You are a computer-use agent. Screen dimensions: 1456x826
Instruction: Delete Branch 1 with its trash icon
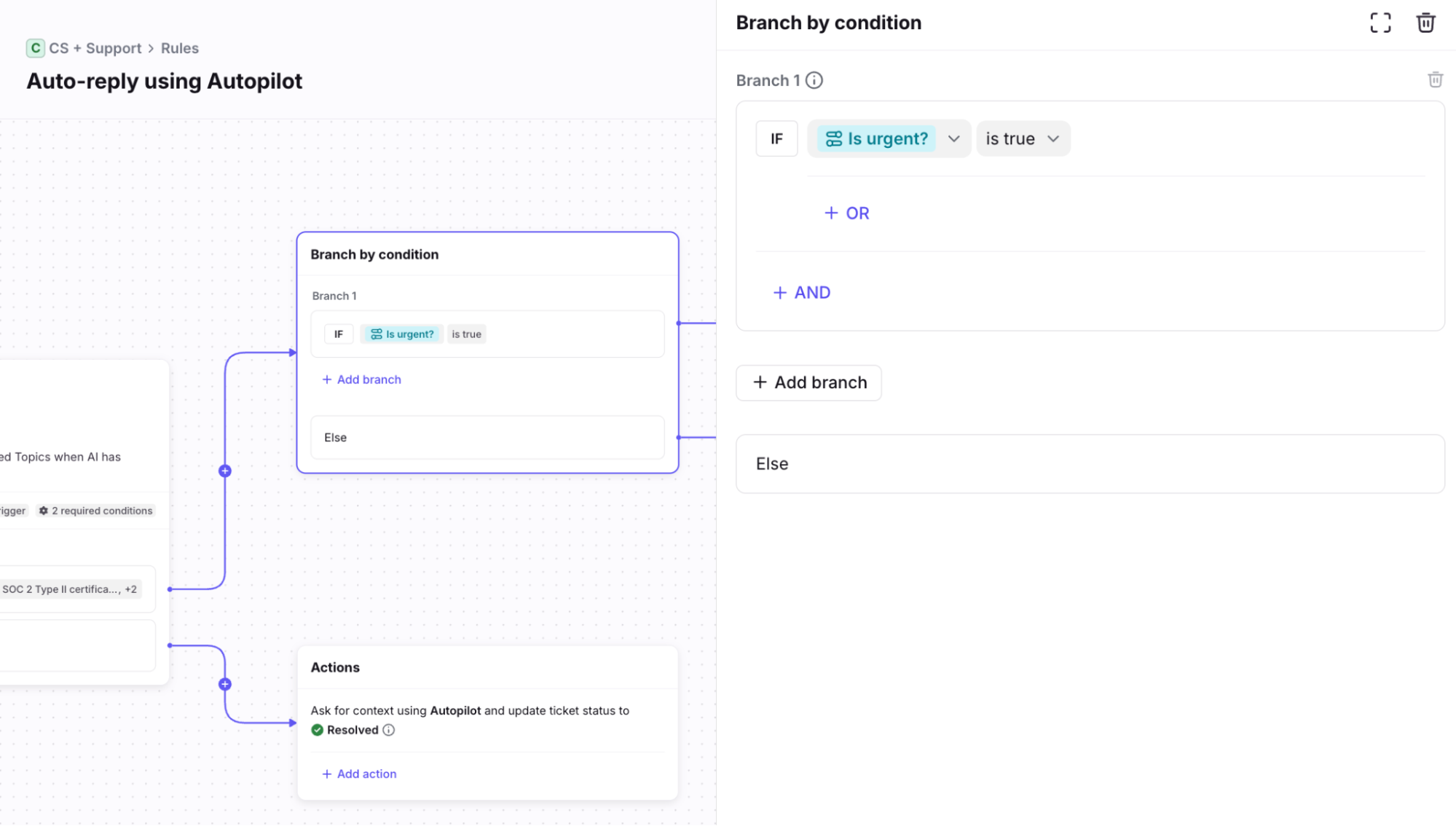pos(1435,79)
